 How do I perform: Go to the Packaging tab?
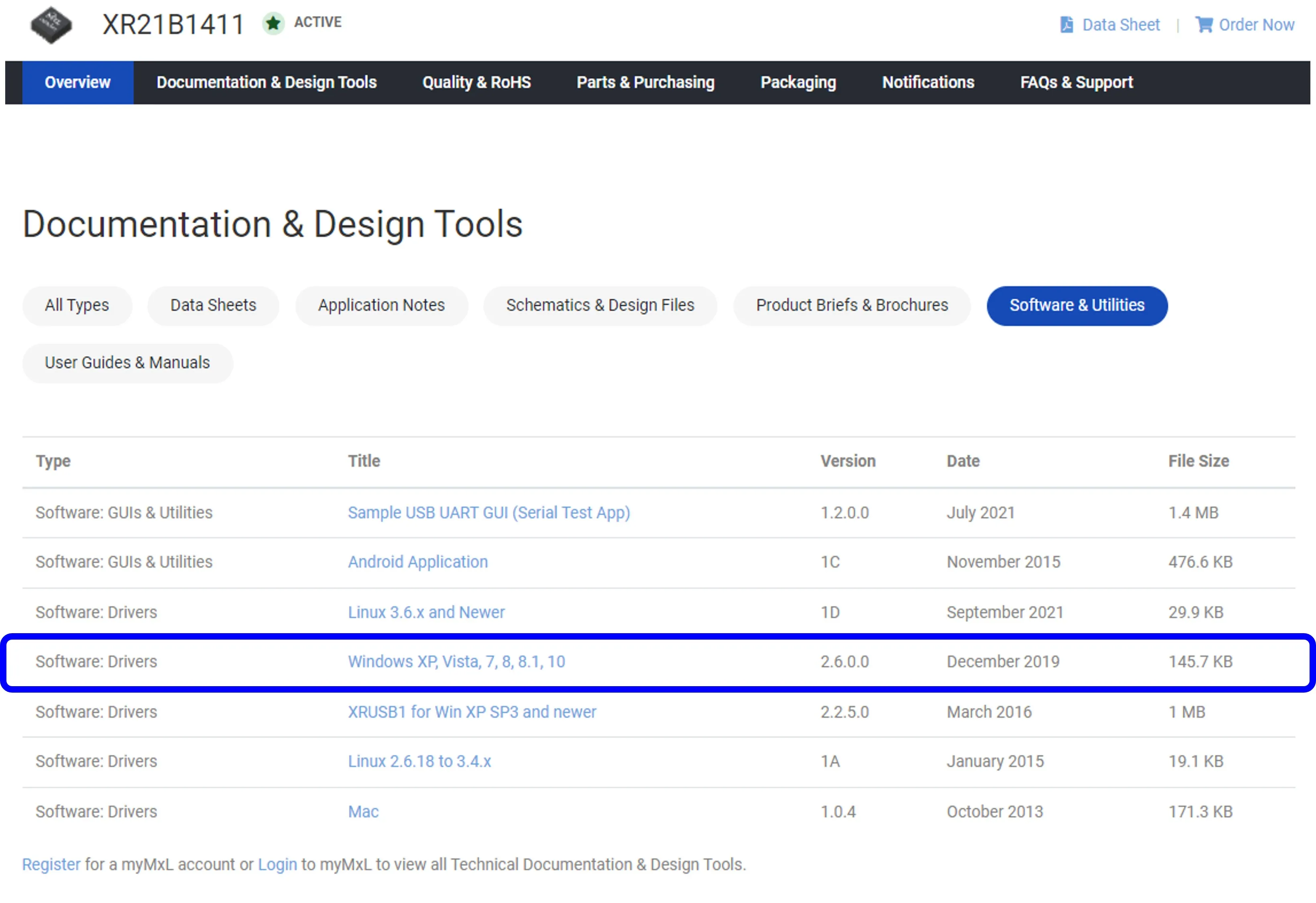point(798,83)
